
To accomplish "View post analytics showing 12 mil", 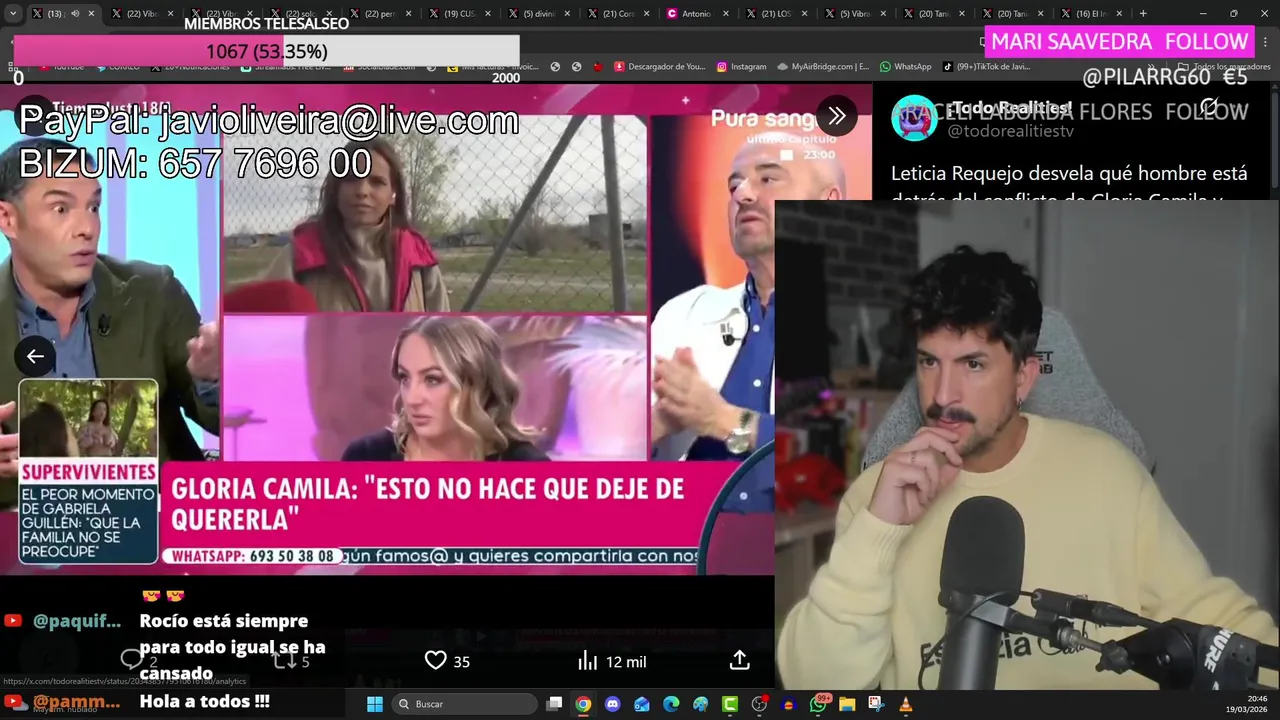I will 612,661.
